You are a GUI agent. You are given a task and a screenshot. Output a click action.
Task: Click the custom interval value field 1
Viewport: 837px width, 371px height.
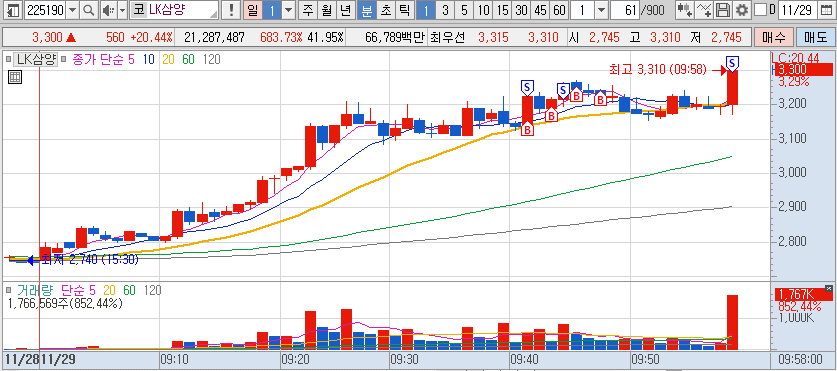tap(582, 10)
